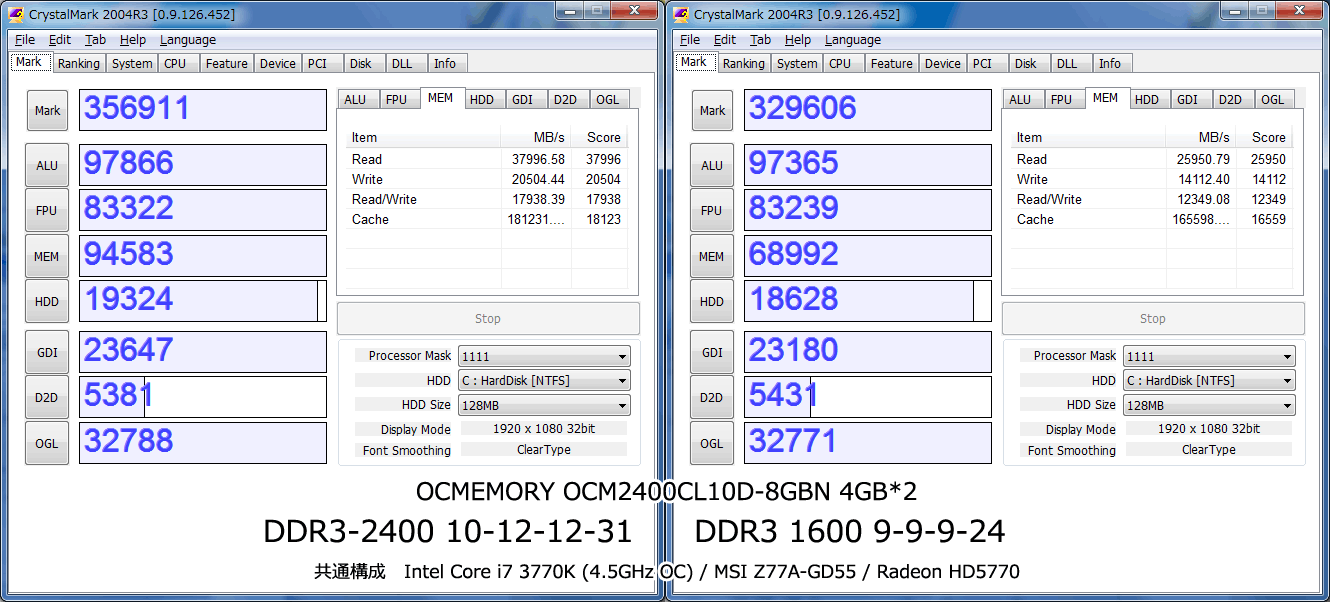Viewport: 1330px width, 602px height.
Task: Open the inner GDI results tab in left window
Action: [522, 100]
